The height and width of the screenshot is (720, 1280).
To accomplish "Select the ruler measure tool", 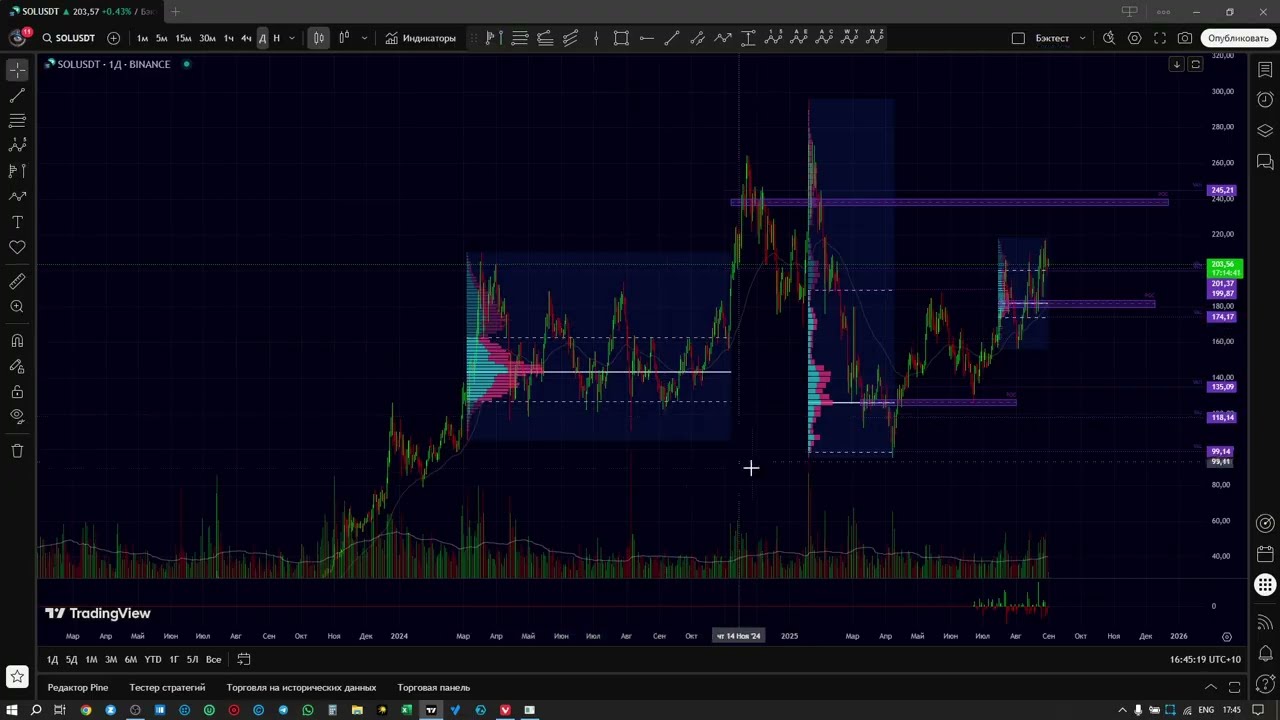I will coord(17,282).
